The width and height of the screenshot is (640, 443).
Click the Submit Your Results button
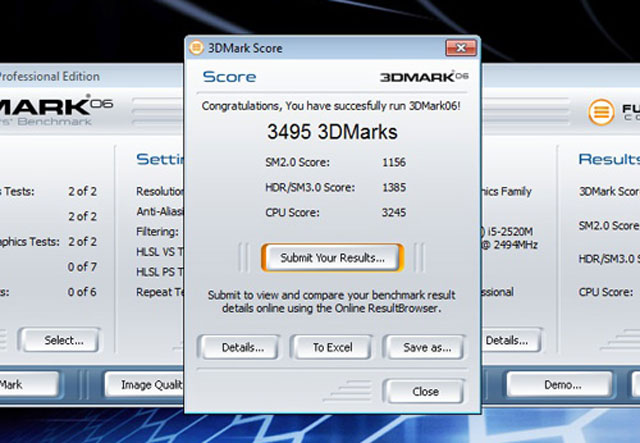332,258
